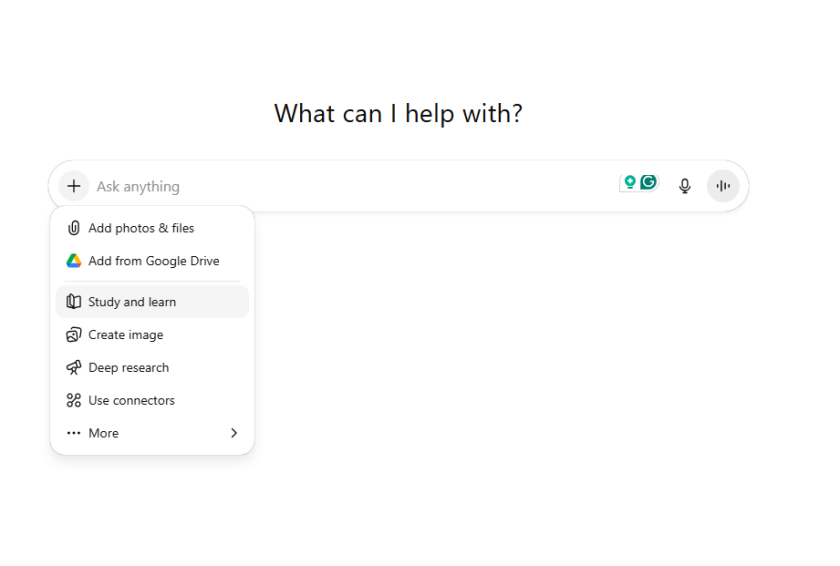Choose the "Add from Google Drive" label
This screenshot has height=566, width=840.
pyautogui.click(x=153, y=261)
